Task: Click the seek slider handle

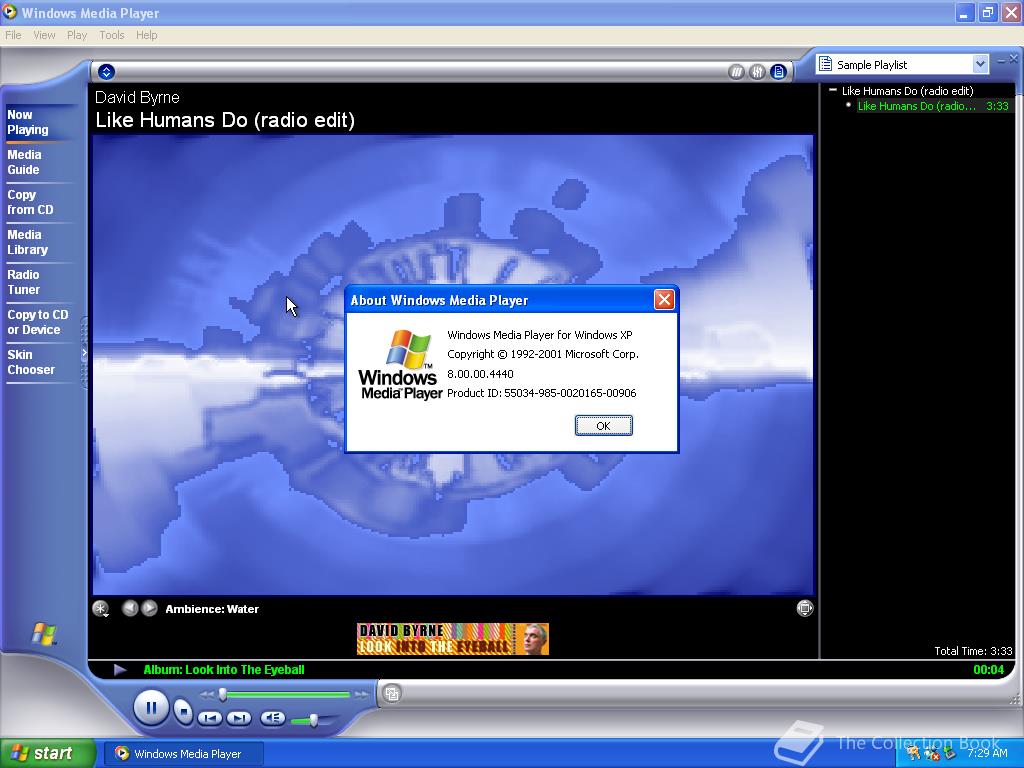Action: click(223, 694)
